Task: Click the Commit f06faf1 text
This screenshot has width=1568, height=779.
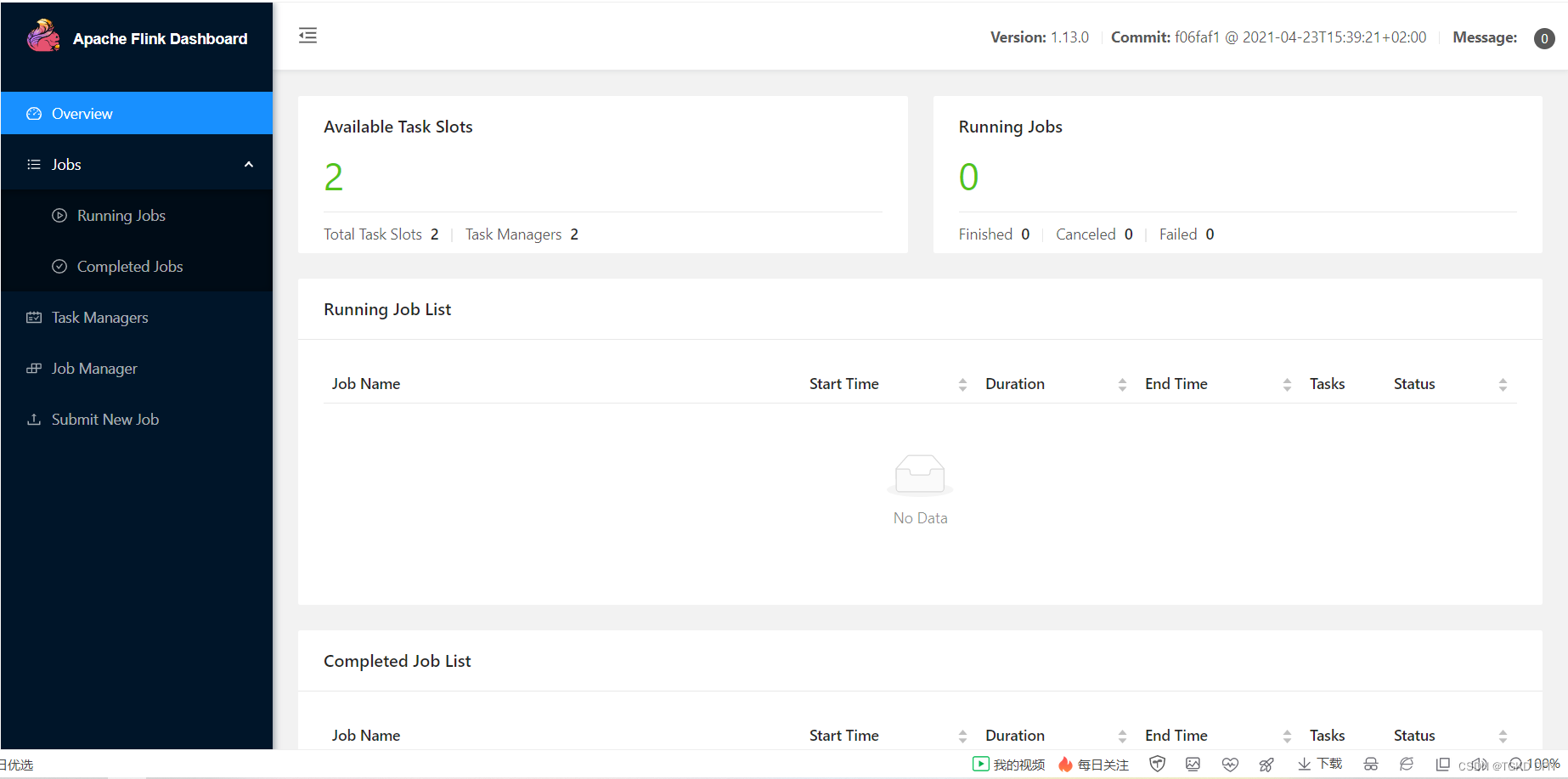Action: (x=1269, y=37)
